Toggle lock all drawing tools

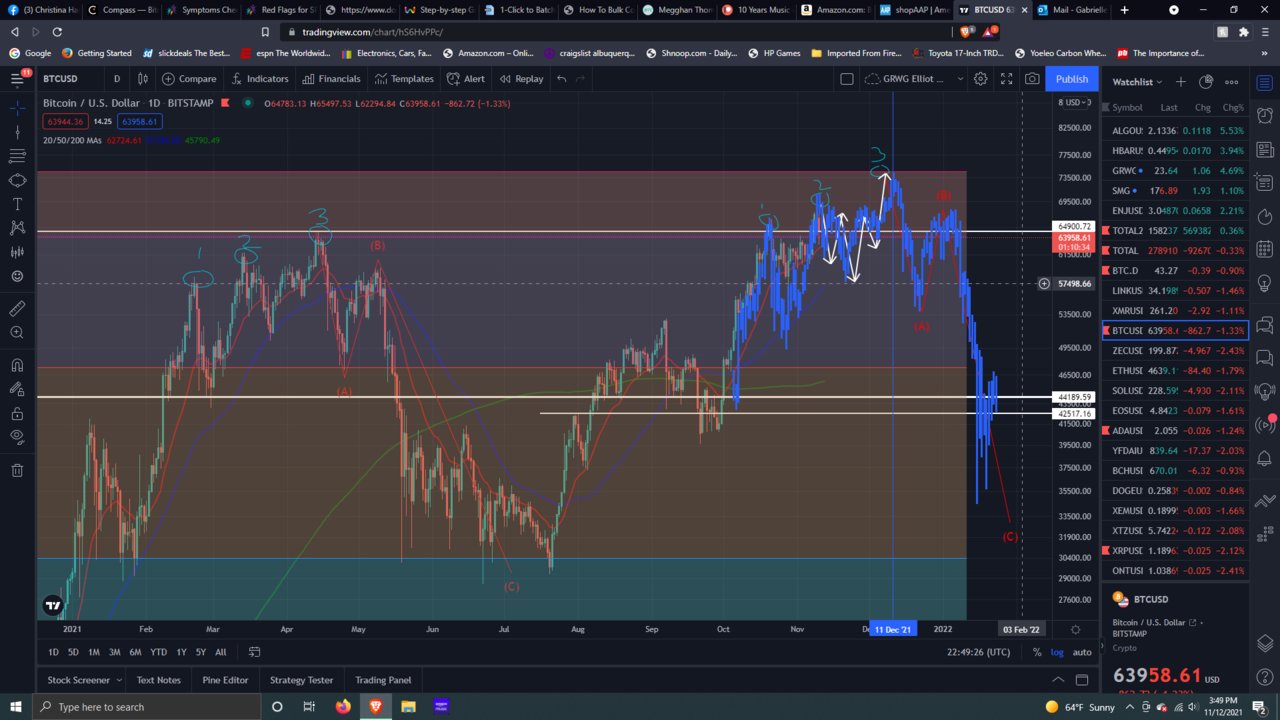click(x=17, y=413)
